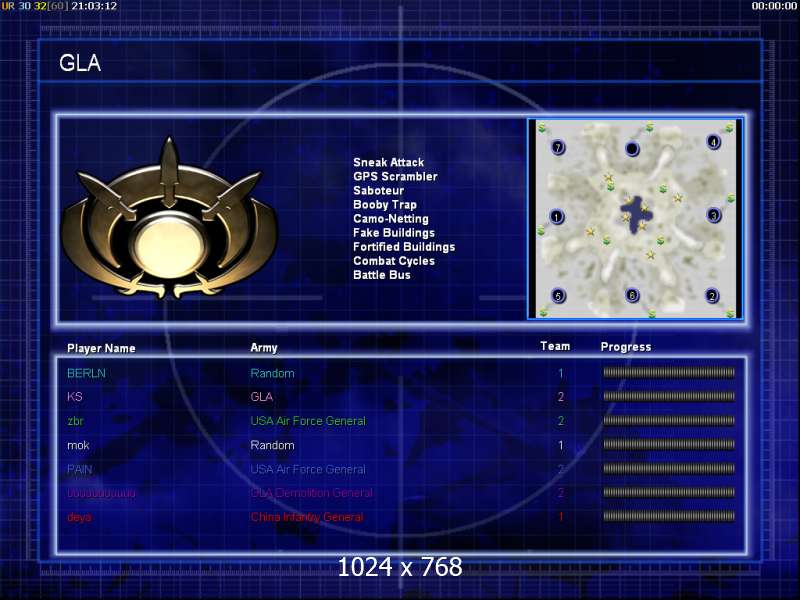Click the GPS Scrambler ability text
Viewport: 800px width, 600px height.
click(395, 177)
